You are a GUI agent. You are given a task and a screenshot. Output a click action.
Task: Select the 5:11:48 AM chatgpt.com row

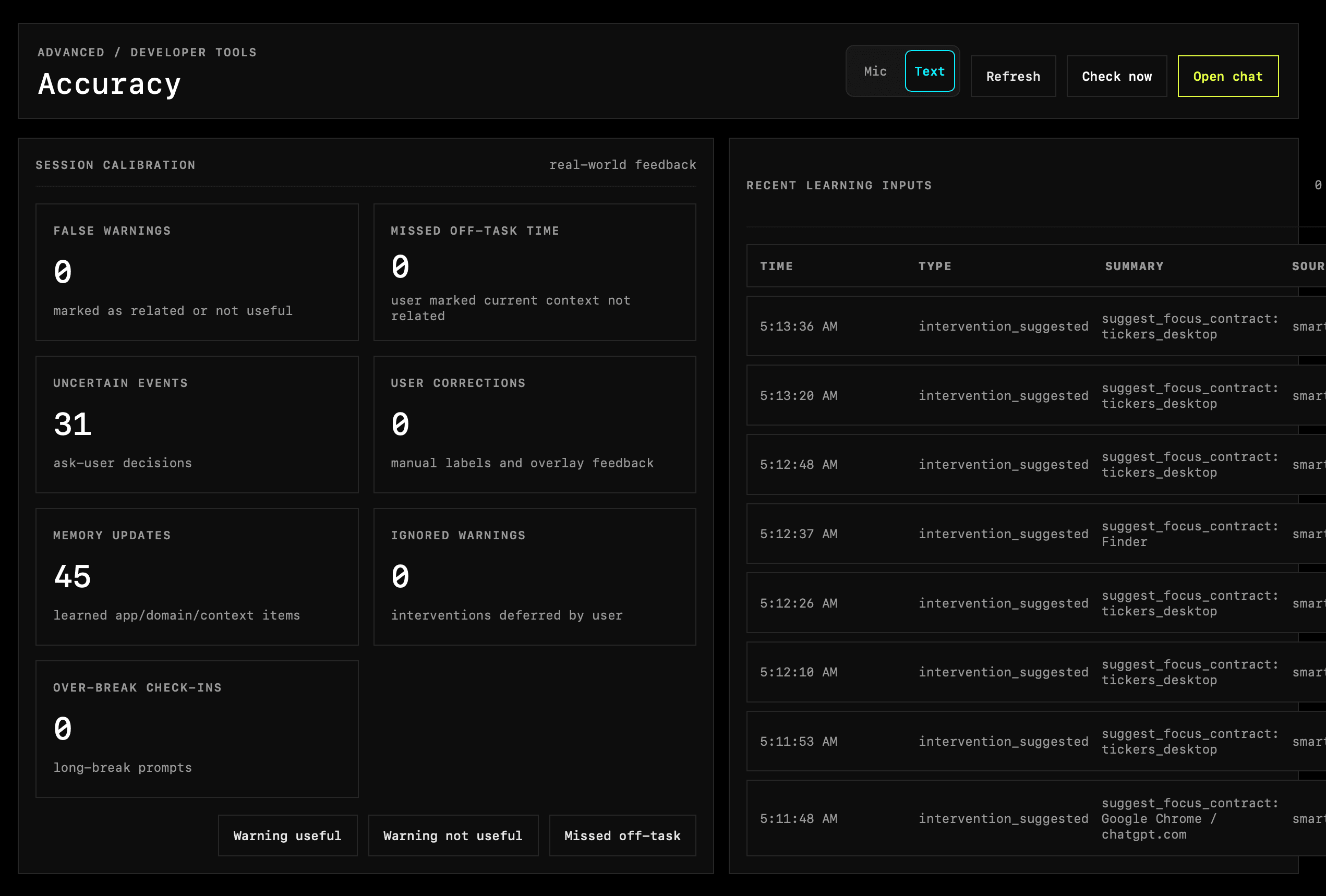[1036, 818]
